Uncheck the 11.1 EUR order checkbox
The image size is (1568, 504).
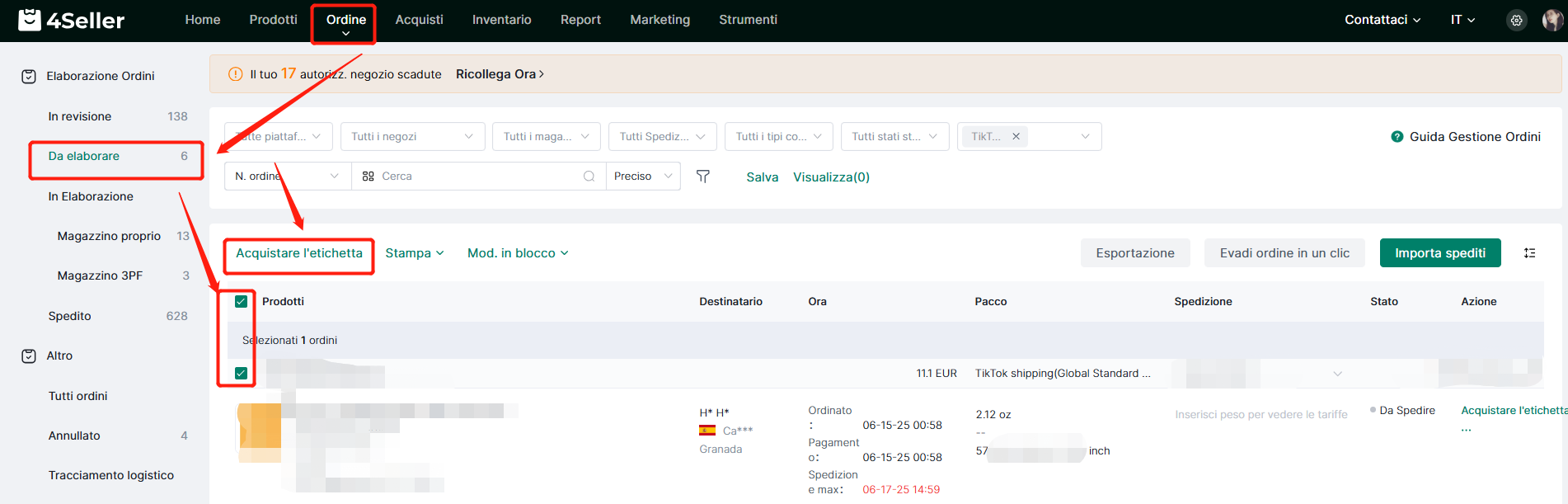(x=241, y=374)
